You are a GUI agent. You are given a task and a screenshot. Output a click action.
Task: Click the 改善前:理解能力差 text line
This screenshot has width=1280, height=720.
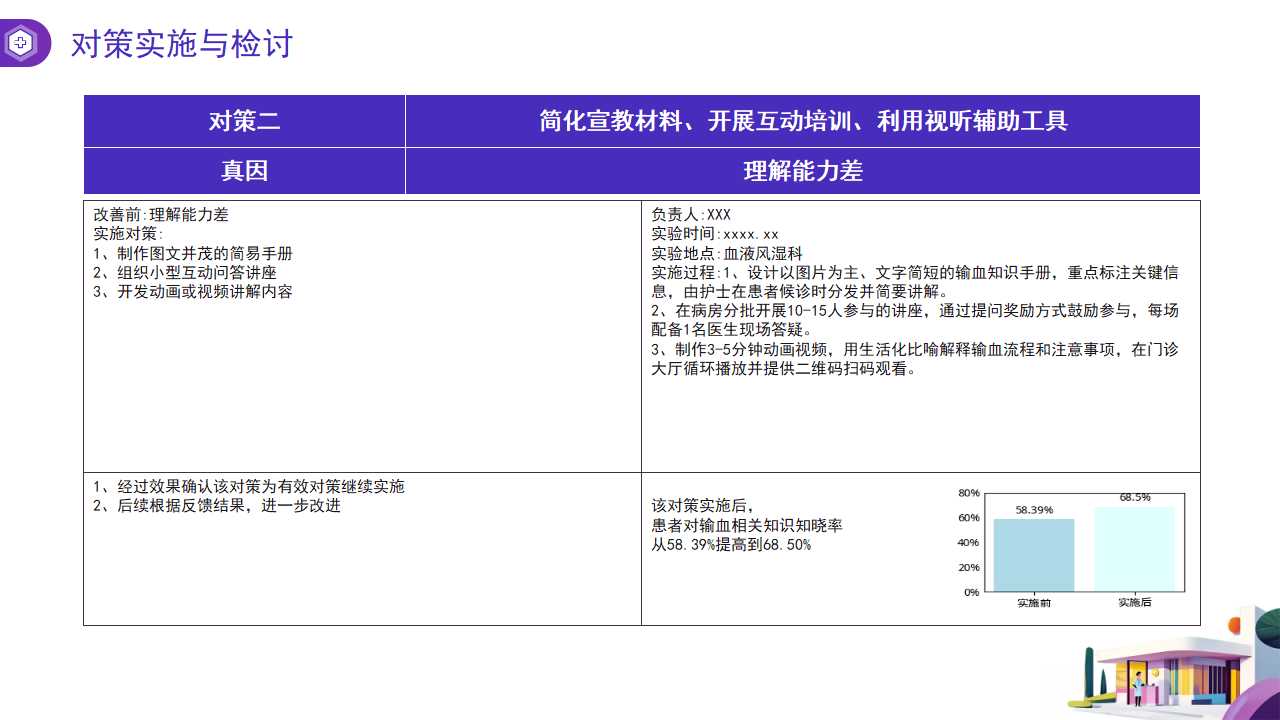click(161, 215)
